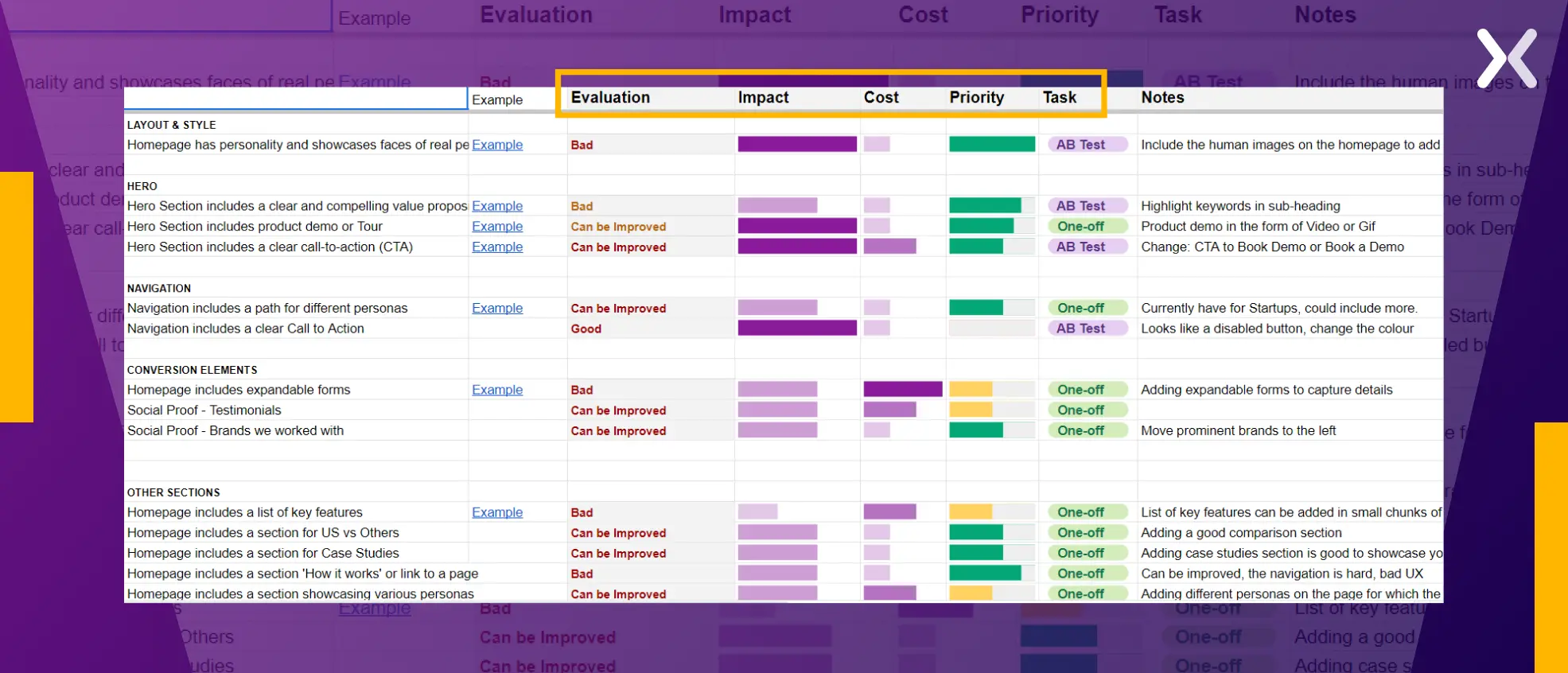
Task: Click the Task column header
Action: point(1060,97)
